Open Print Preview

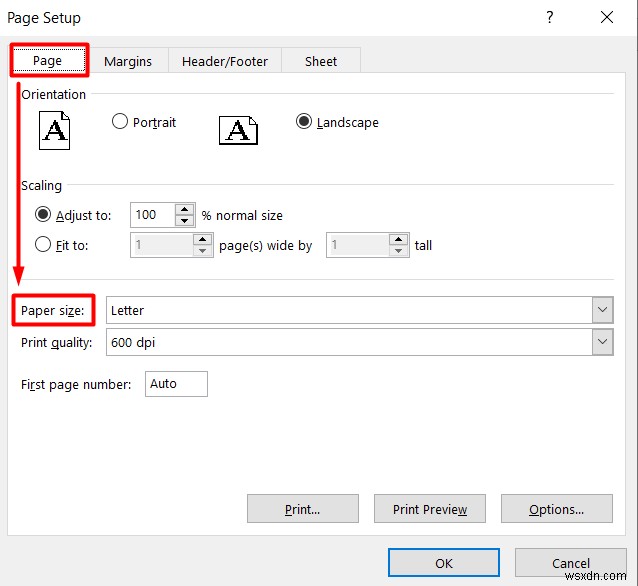(x=430, y=509)
